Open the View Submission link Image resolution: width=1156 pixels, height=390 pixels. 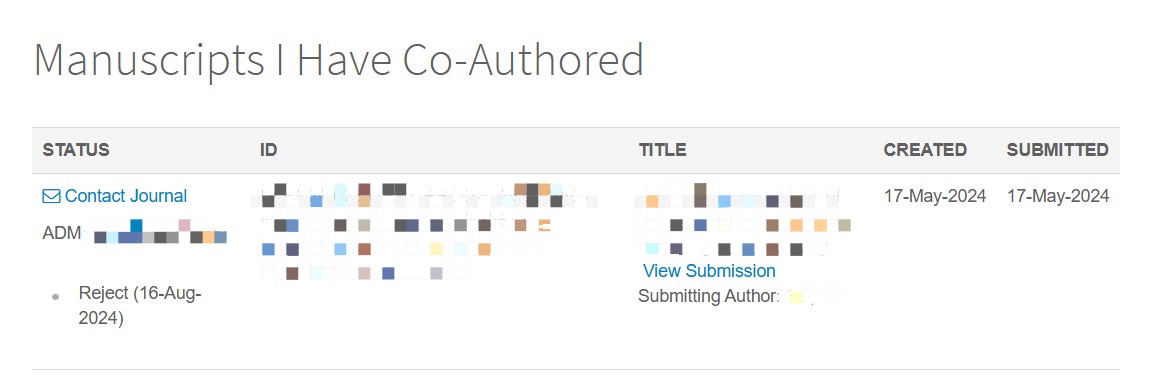(x=709, y=271)
